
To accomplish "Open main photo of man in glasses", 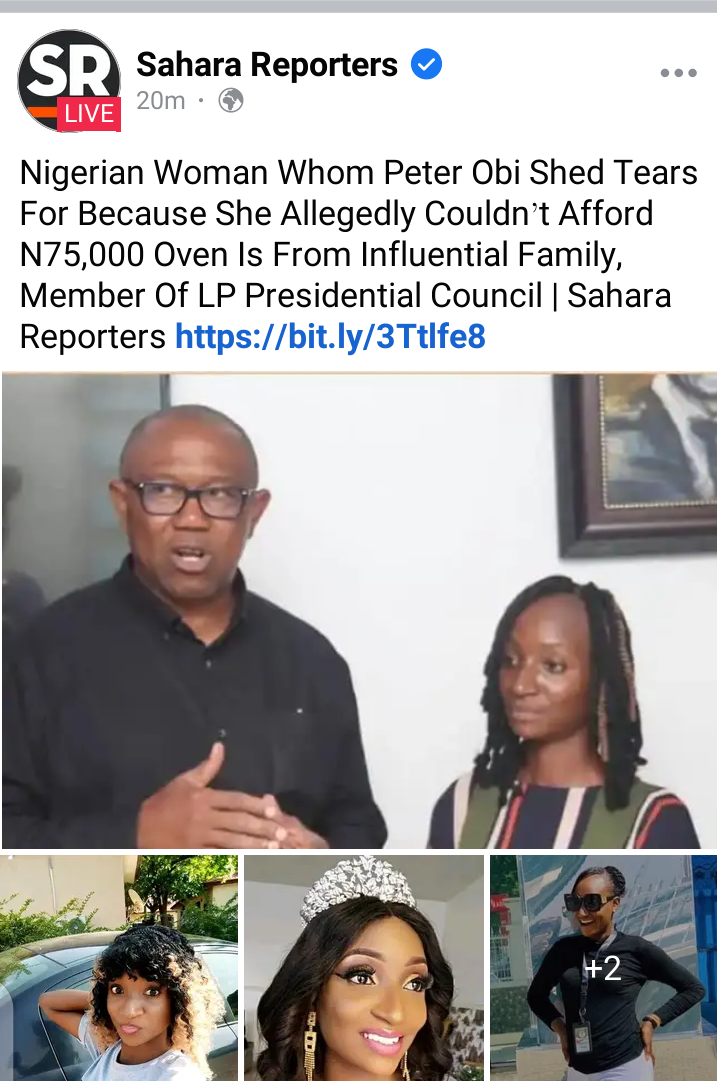I will tap(358, 611).
